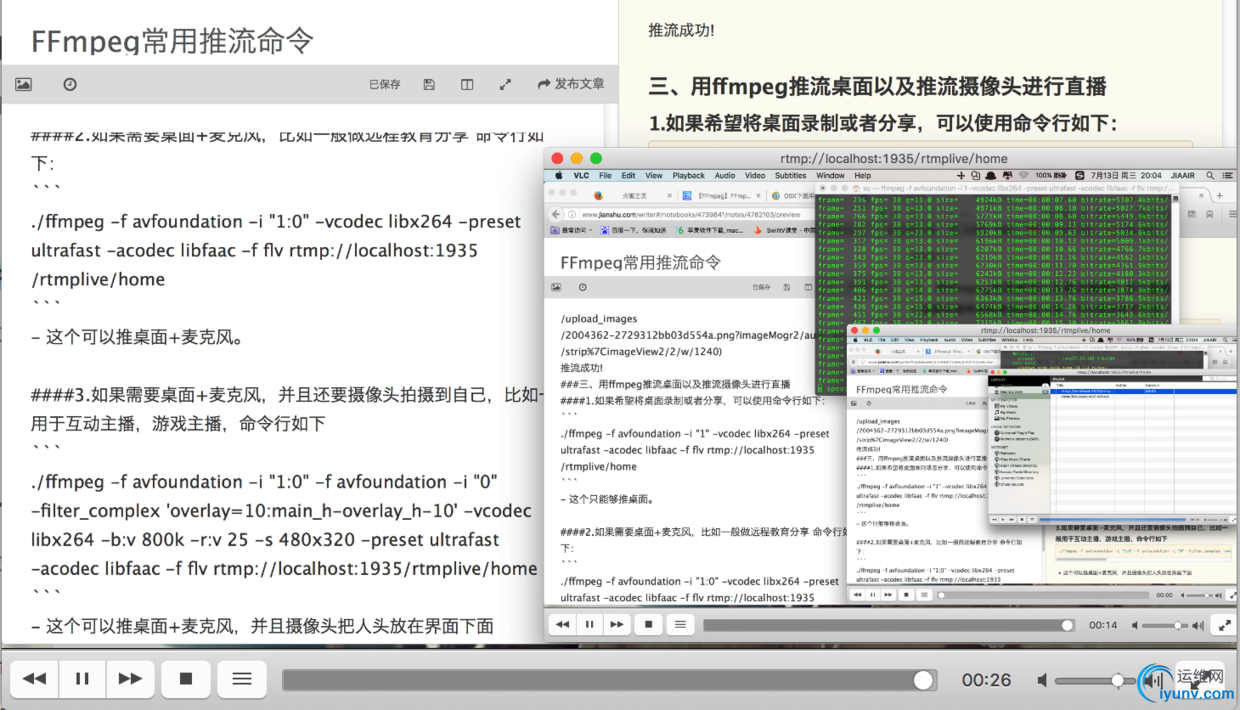Open the View menu in VLC menu bar
Viewport: 1240px width, 710px height.
pos(654,175)
